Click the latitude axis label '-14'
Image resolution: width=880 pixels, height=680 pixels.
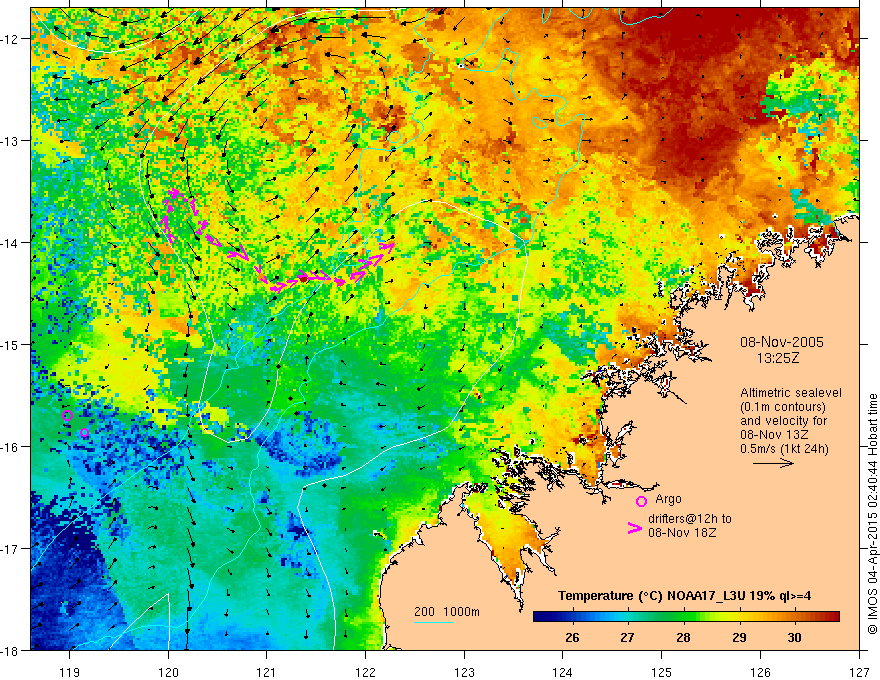[10, 243]
